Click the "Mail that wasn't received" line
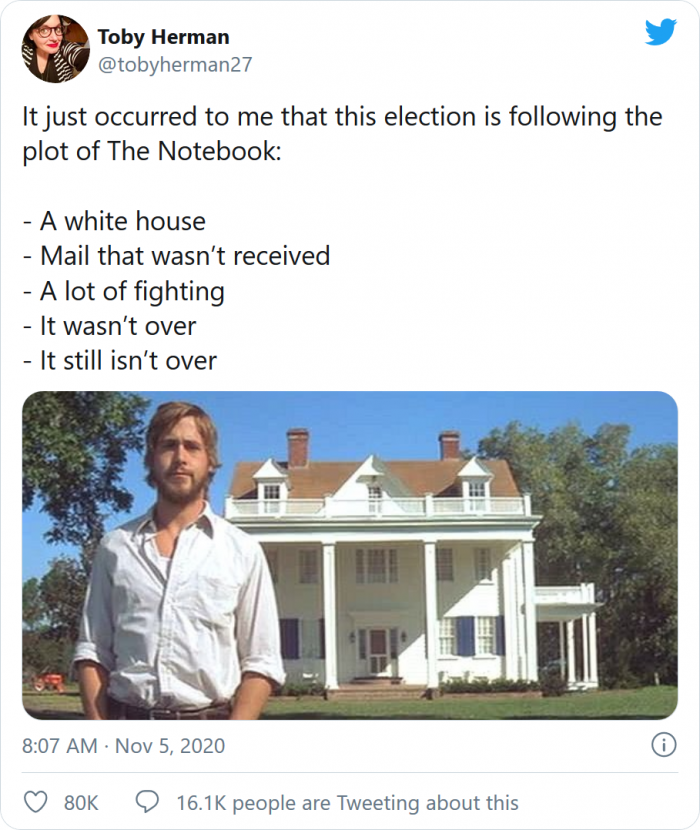 (x=176, y=256)
